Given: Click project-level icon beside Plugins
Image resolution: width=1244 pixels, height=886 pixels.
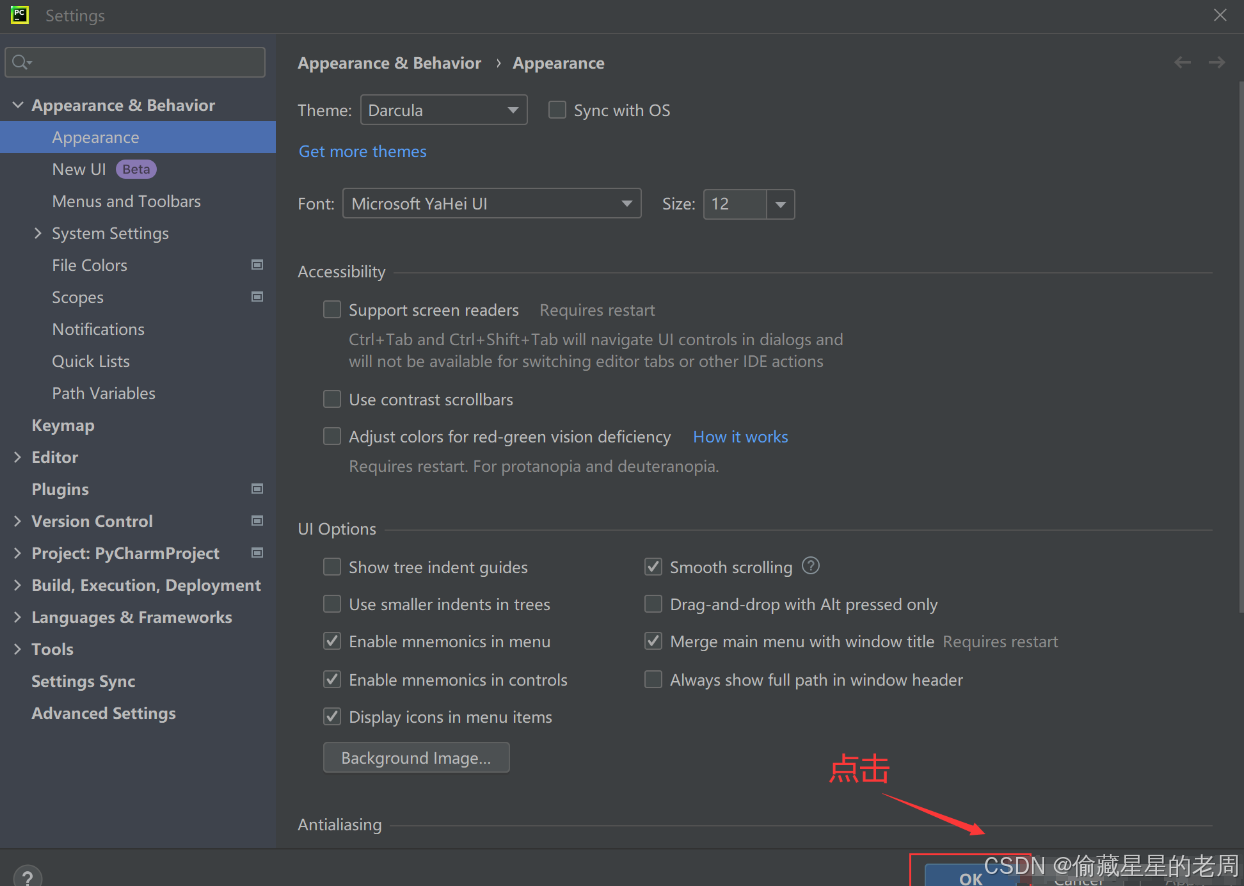Looking at the screenshot, I should [x=257, y=489].
